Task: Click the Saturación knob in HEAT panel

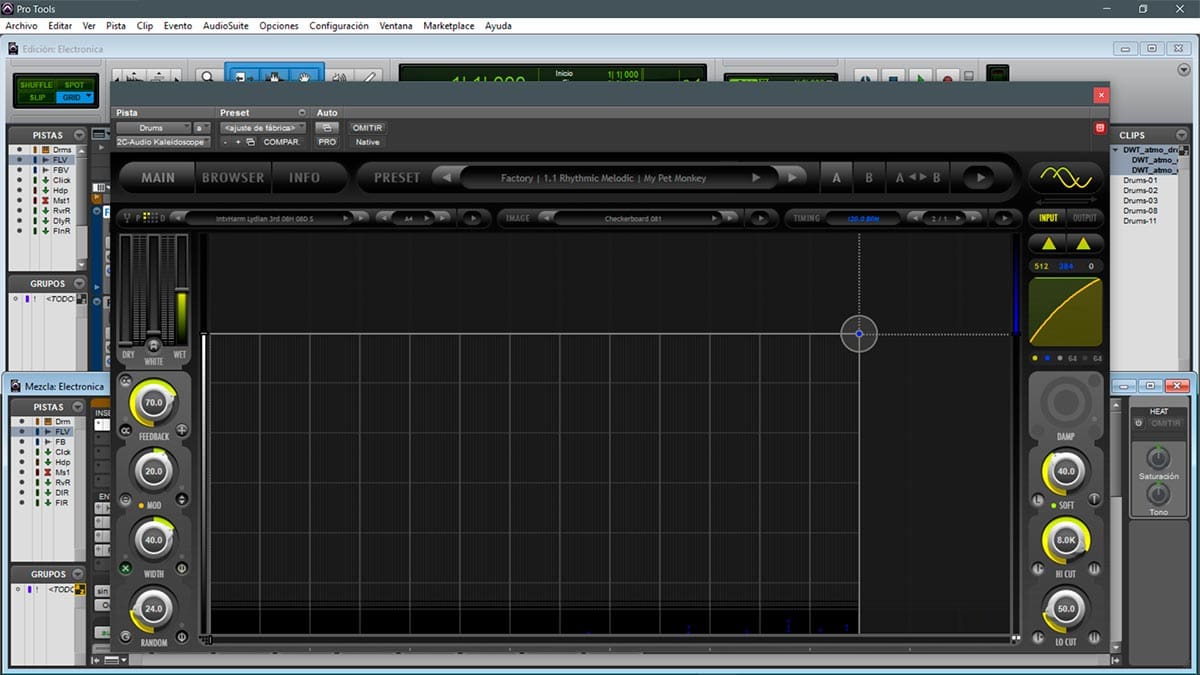Action: tap(1158, 458)
